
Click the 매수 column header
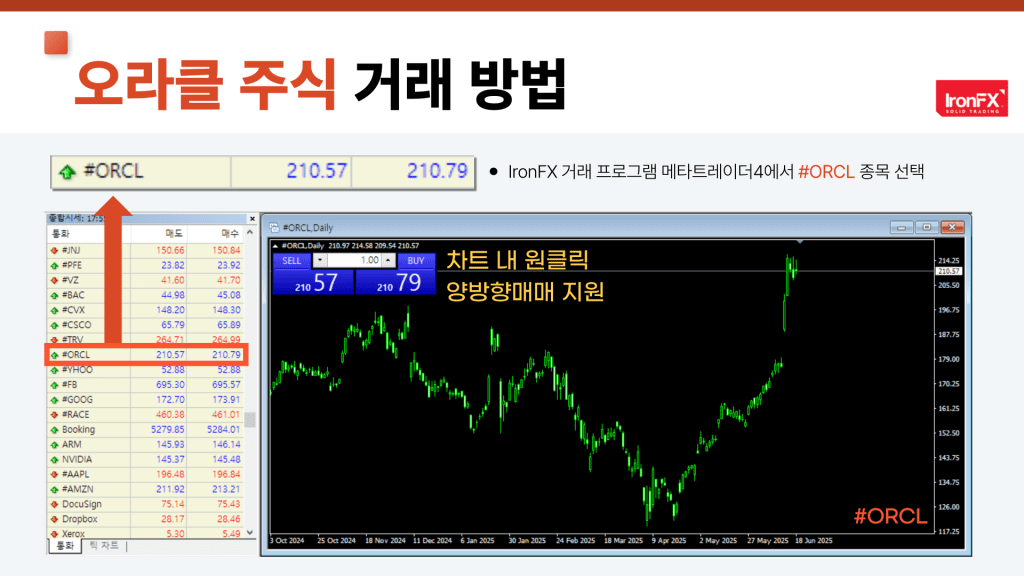click(x=230, y=234)
